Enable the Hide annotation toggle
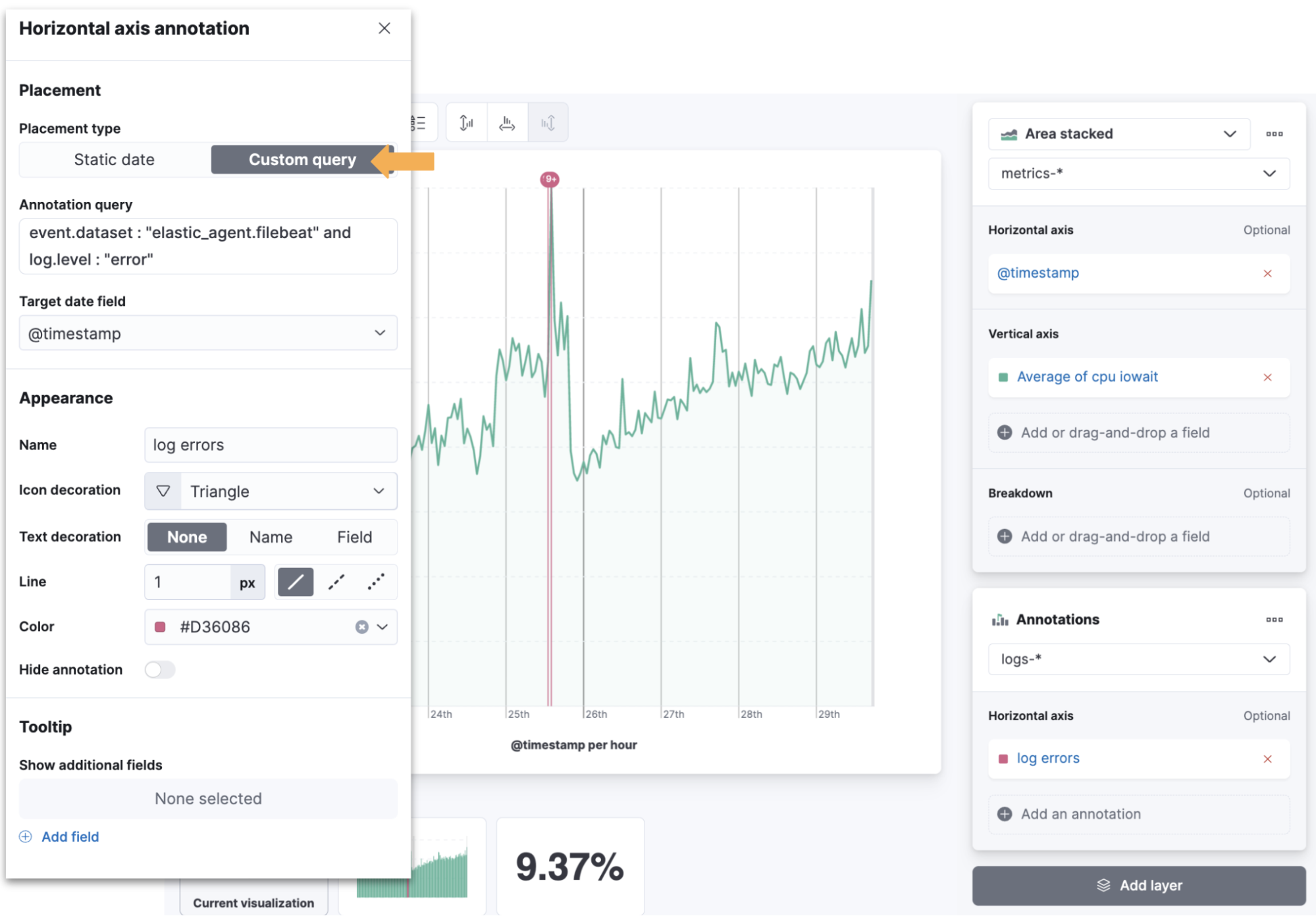This screenshot has width=1316, height=916. [159, 669]
